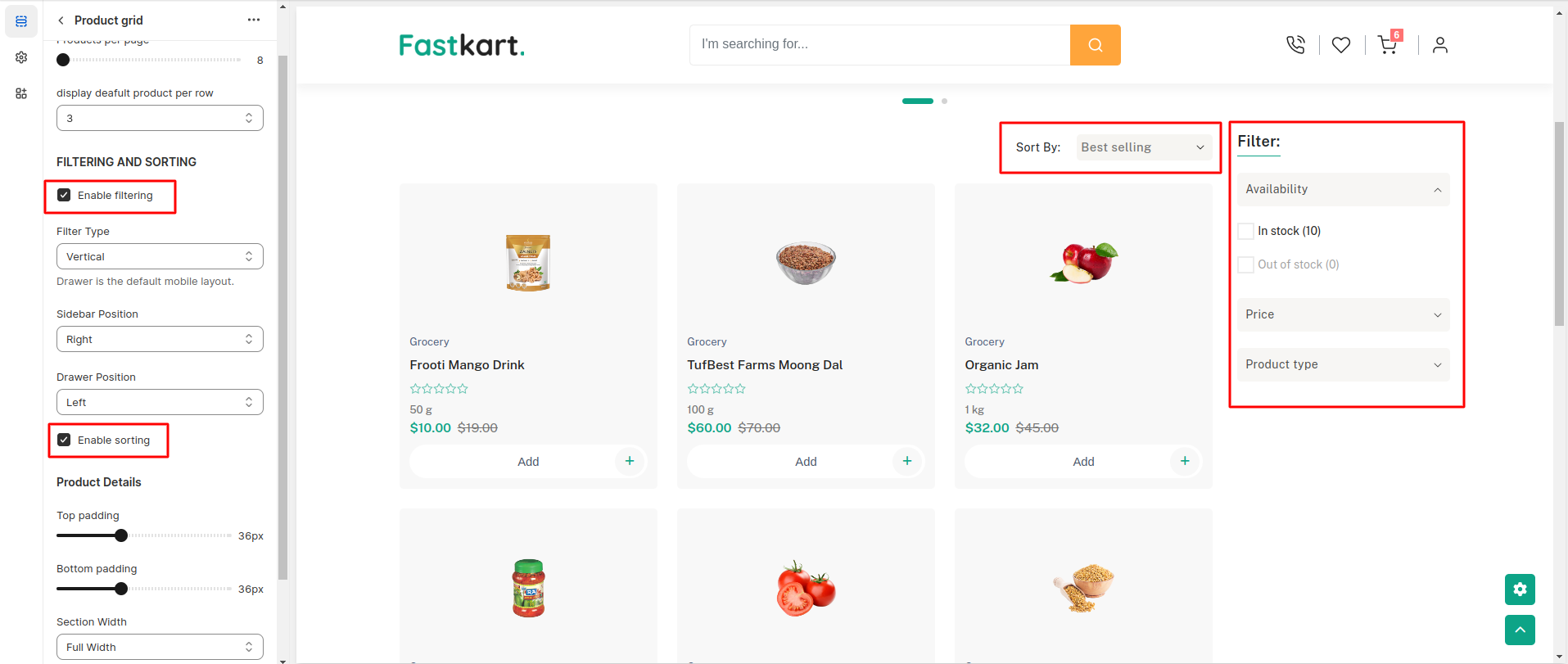The width and height of the screenshot is (1568, 664).
Task: Expand the Price filter section
Action: pos(1343,315)
